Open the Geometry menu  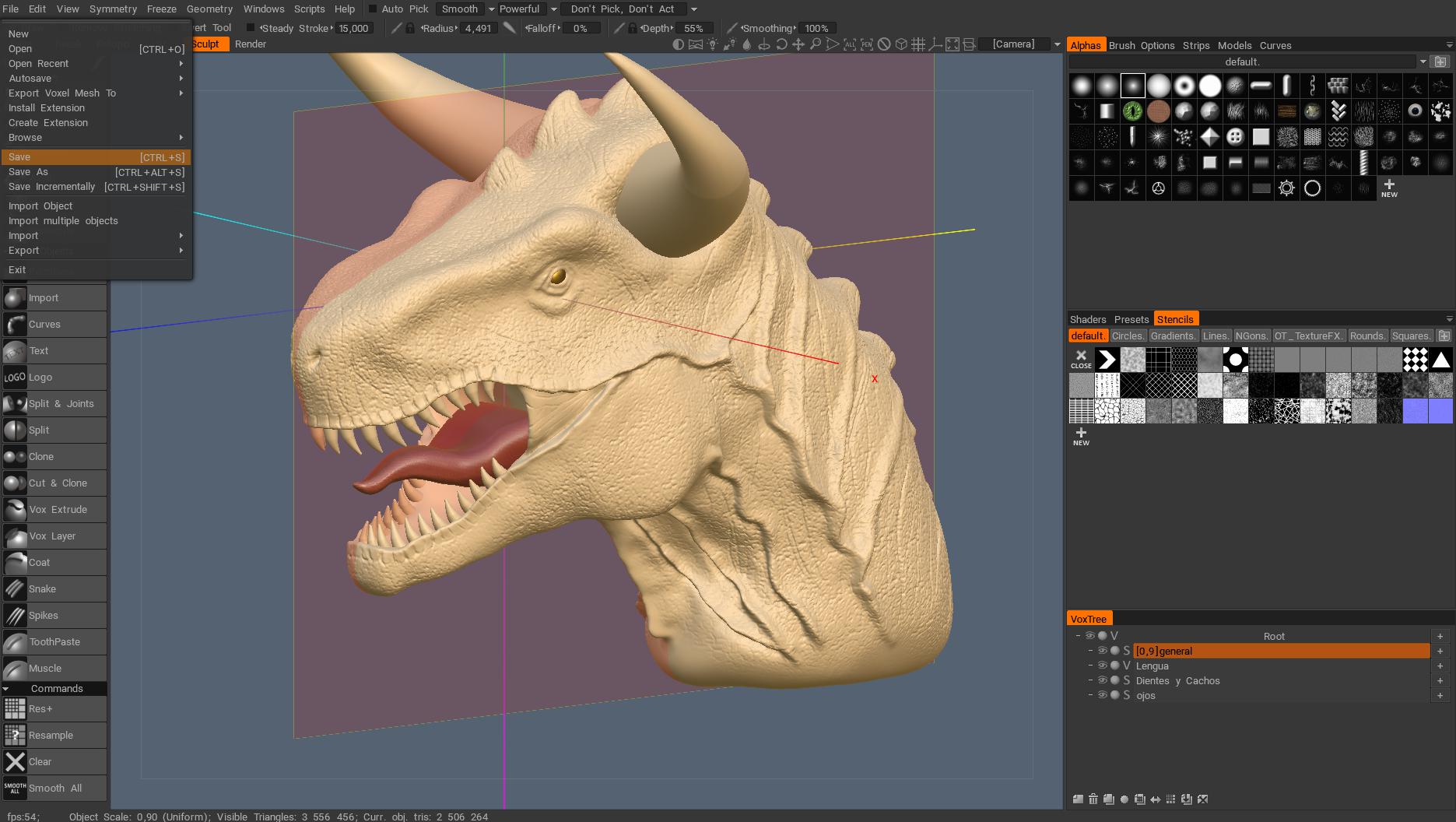209,9
